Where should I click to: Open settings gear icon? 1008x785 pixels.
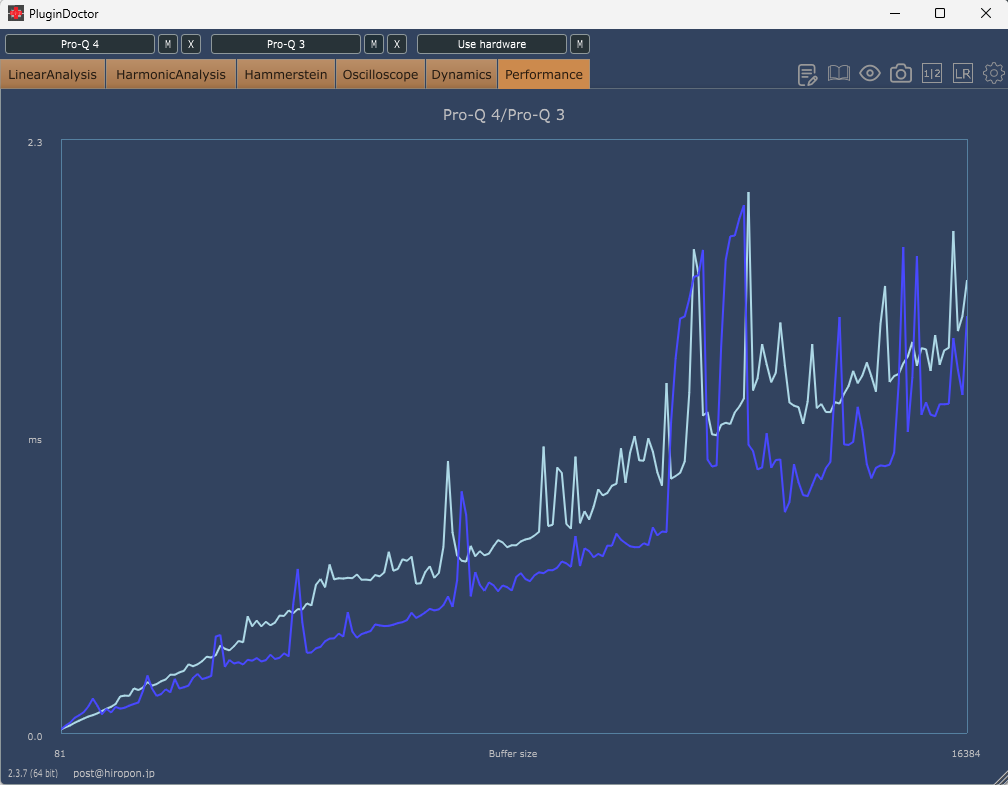coord(994,73)
